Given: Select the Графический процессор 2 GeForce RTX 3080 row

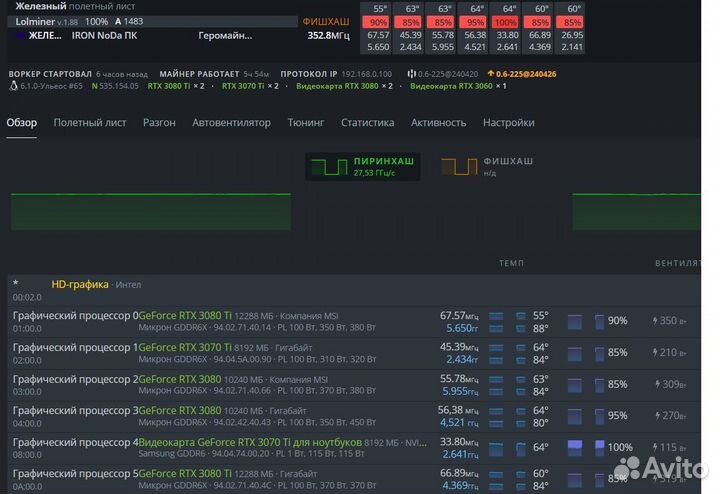Looking at the screenshot, I should 354,385.
